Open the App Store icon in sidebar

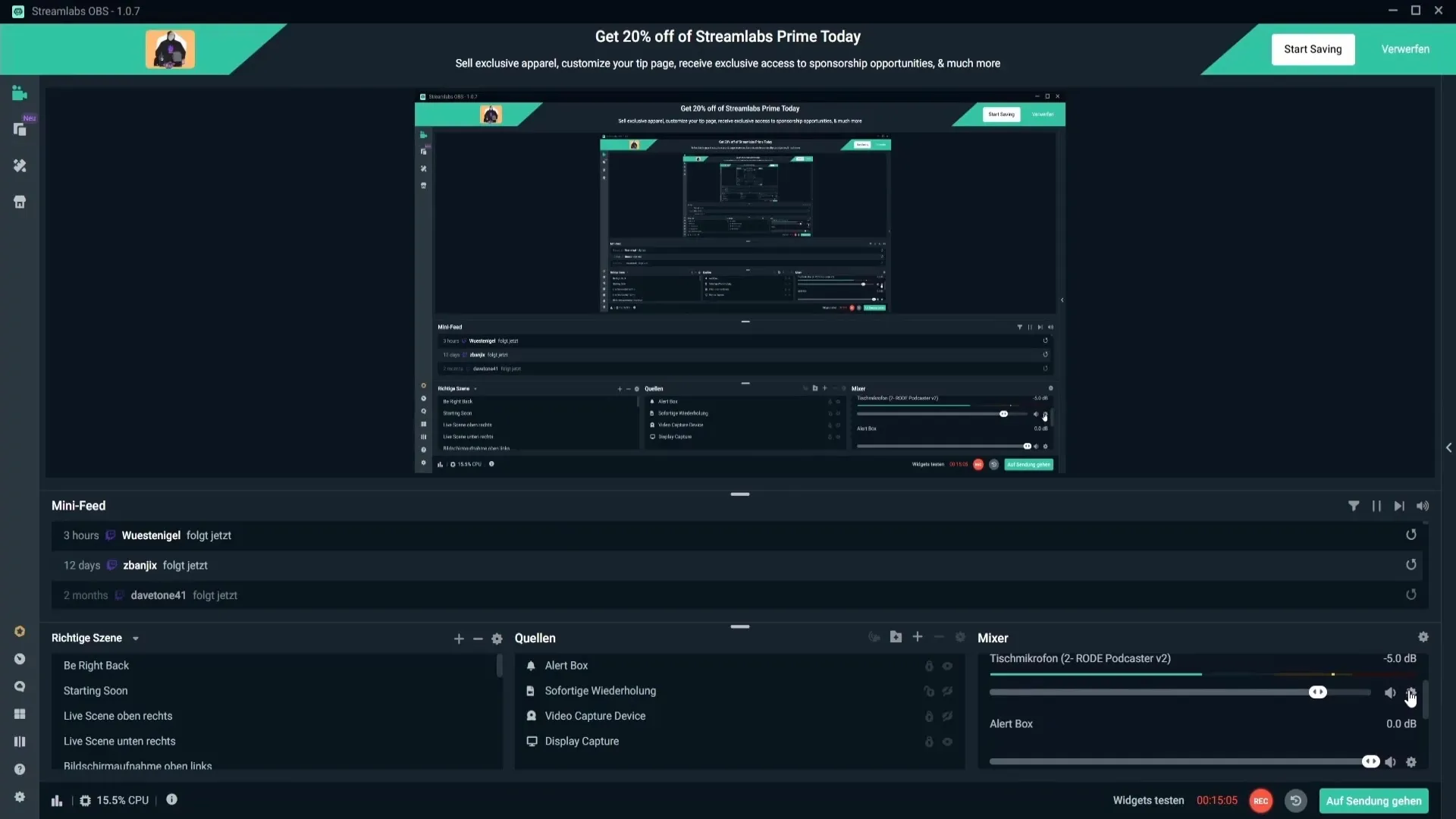tap(20, 202)
